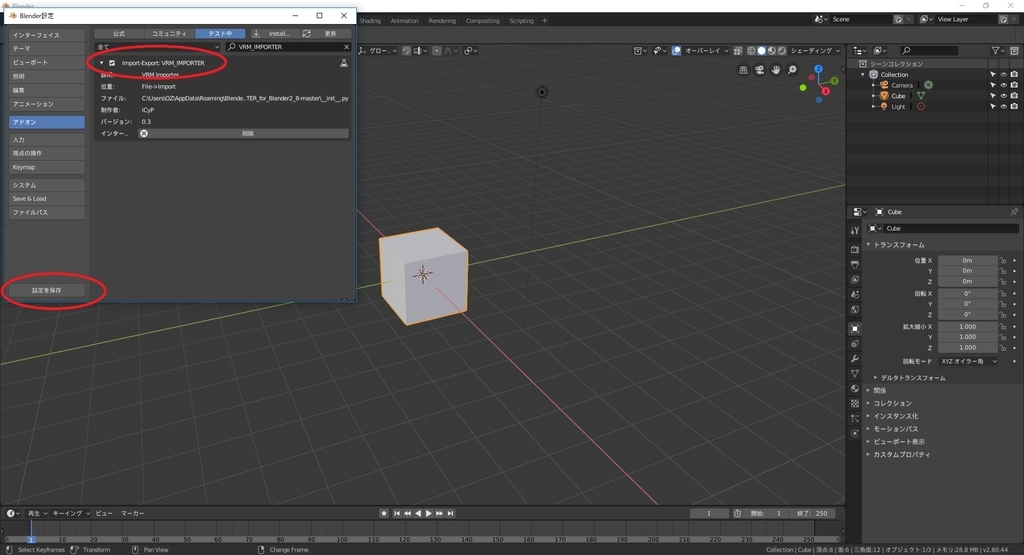Toggle lock on Location X field

coord(1003,261)
